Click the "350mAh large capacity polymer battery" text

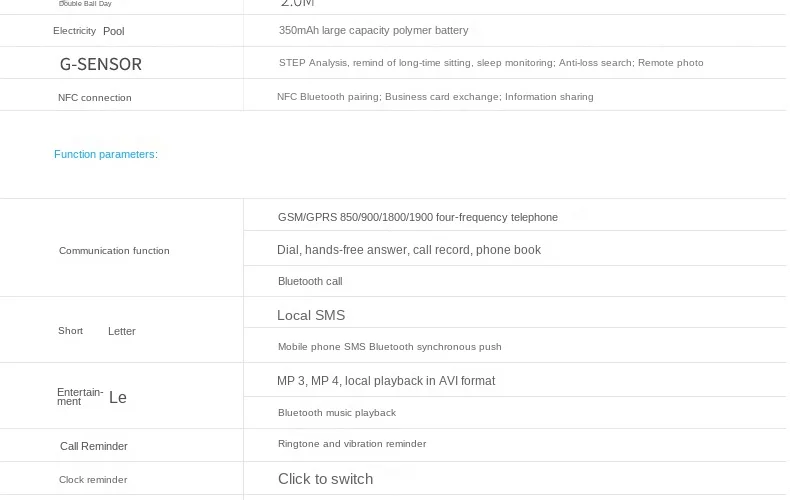tap(373, 31)
